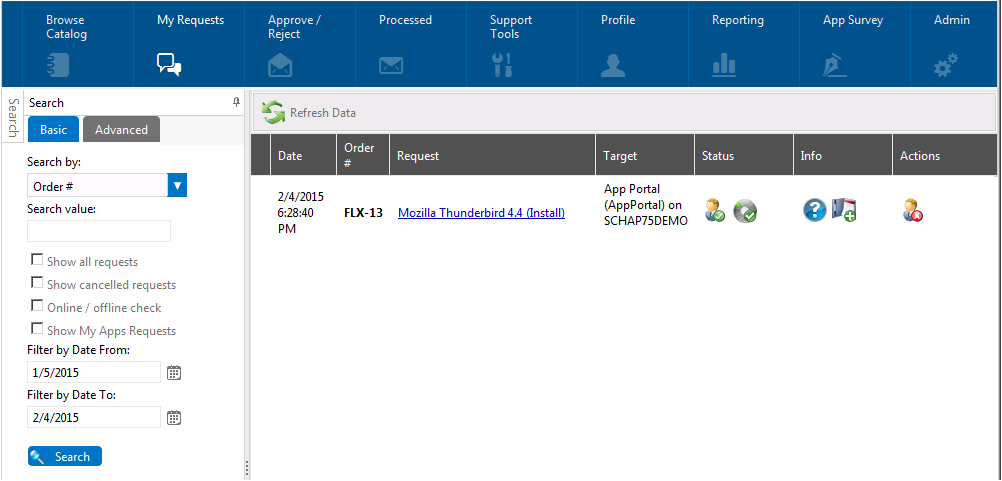
Task: Pin the Search panel
Action: [236, 102]
